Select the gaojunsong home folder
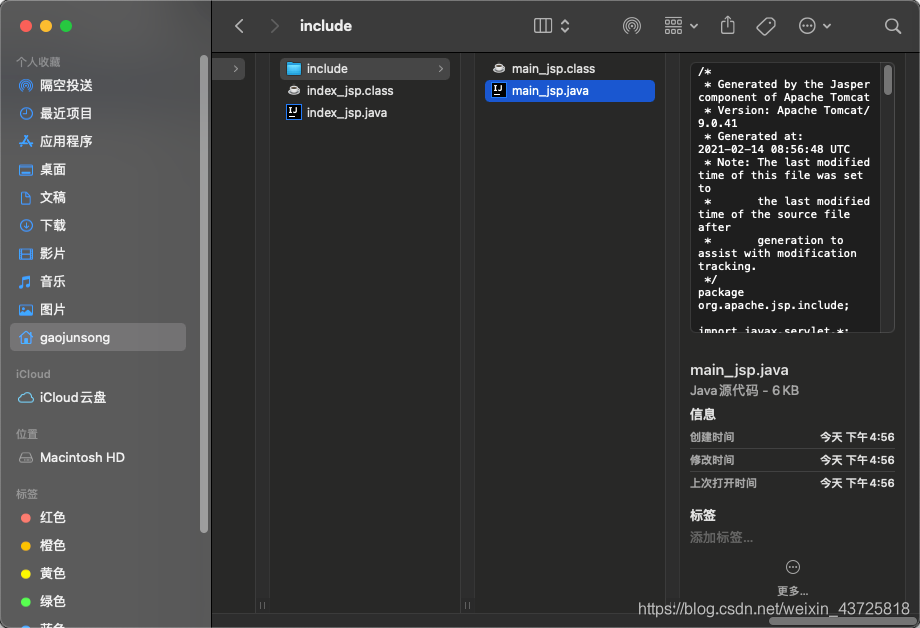 tap(98, 337)
